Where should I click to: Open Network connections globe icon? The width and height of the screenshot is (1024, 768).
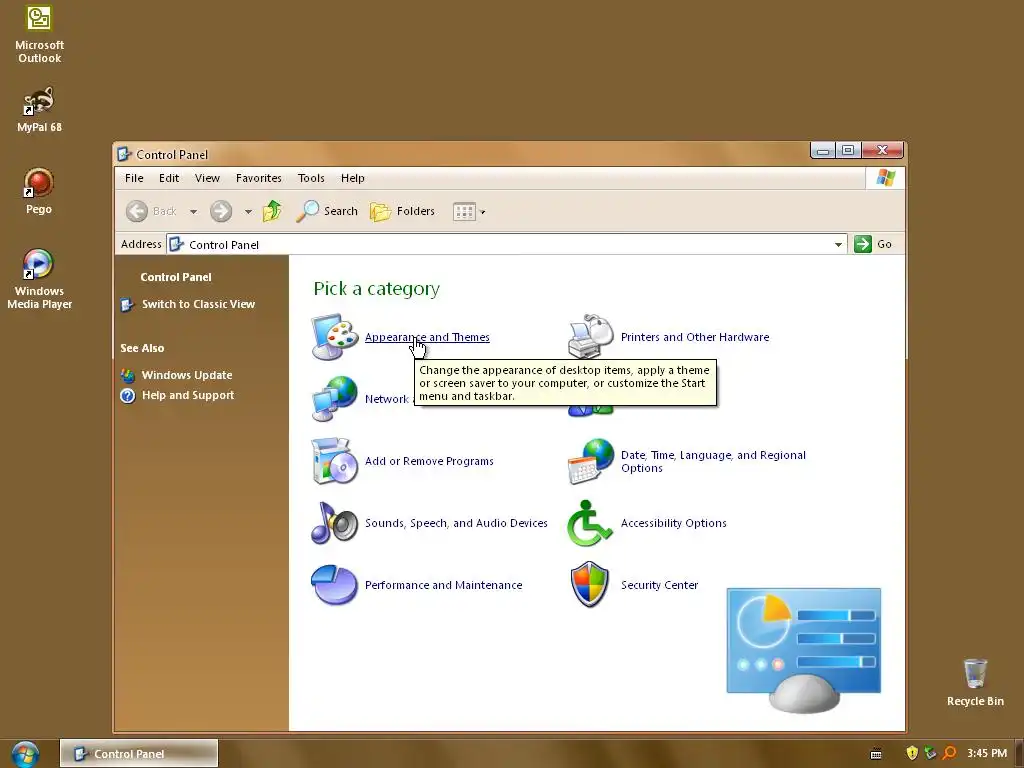(334, 398)
